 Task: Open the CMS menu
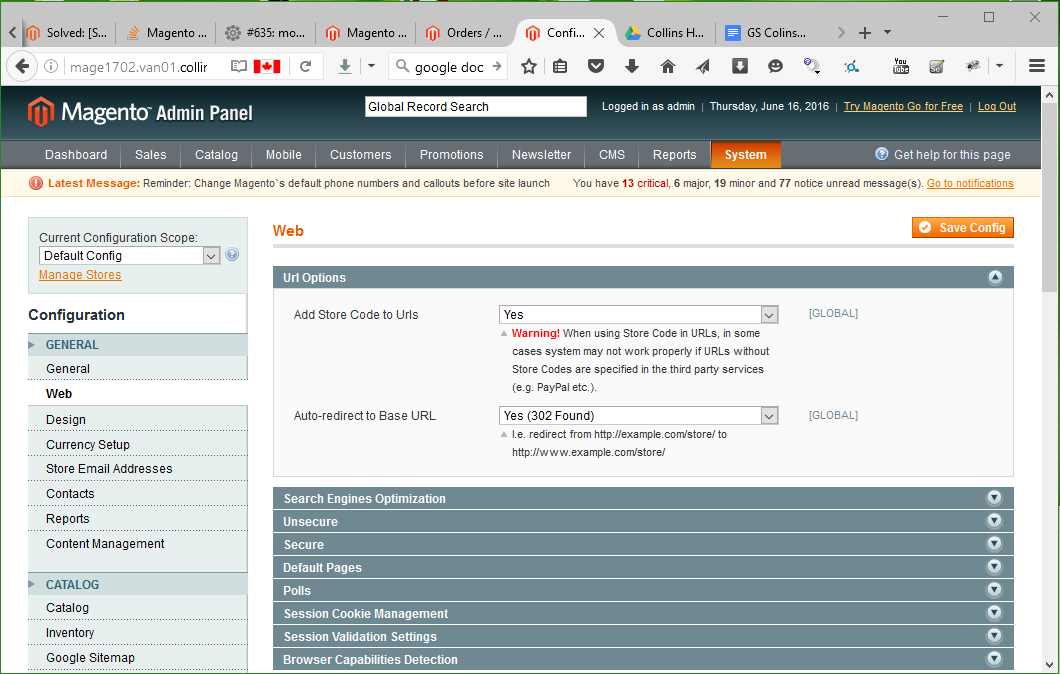(x=612, y=155)
